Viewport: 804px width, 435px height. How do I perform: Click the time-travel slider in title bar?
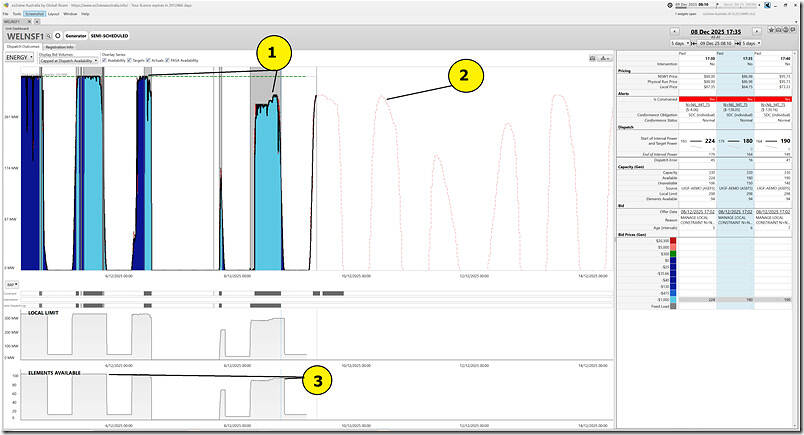(717, 8)
